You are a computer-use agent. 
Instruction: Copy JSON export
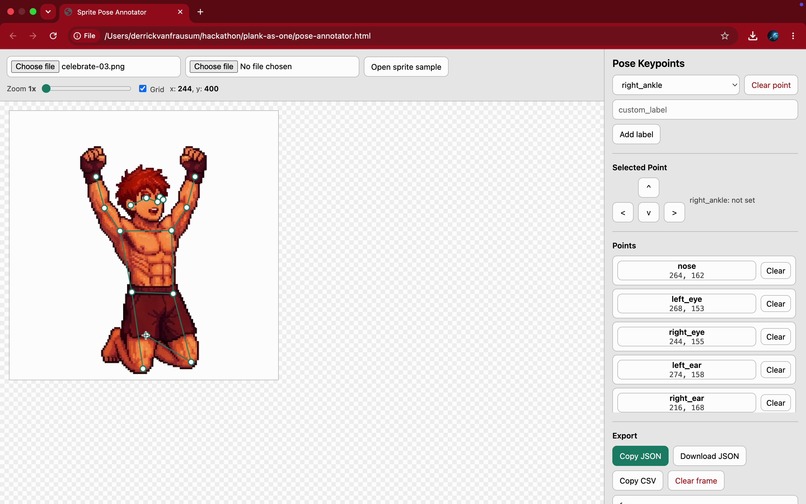pyautogui.click(x=640, y=456)
